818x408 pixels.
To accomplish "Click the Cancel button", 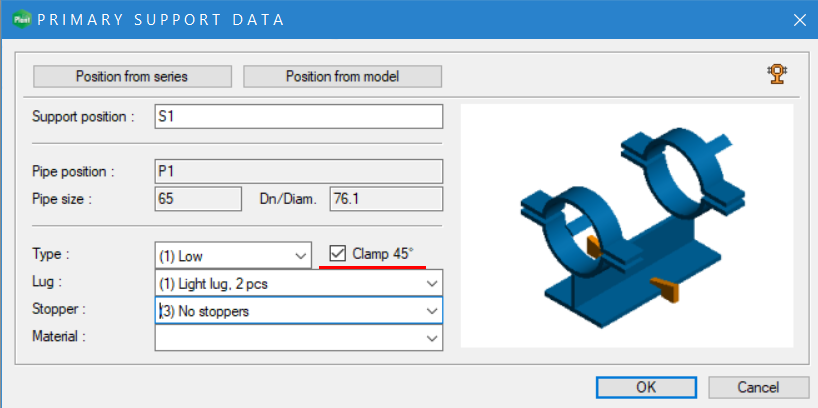I will pos(757,387).
